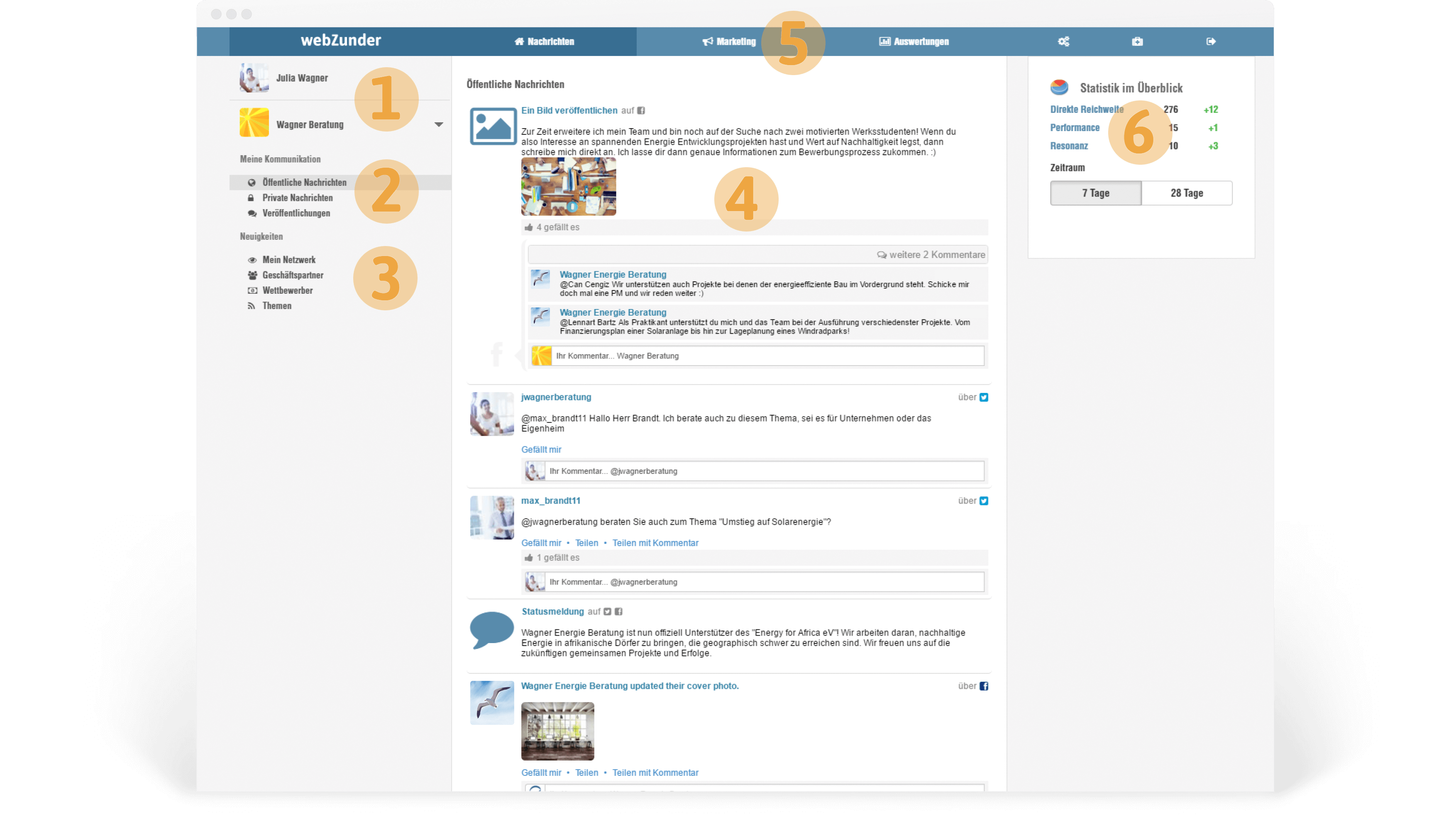Navigate to Private Nachrichten section
The image size is (1456, 819).
tap(297, 198)
